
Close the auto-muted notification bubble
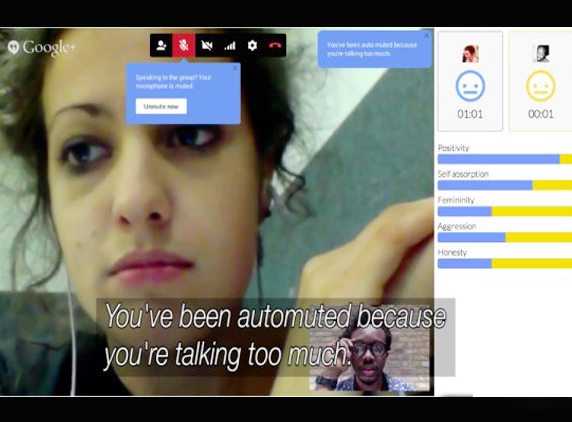426,36
